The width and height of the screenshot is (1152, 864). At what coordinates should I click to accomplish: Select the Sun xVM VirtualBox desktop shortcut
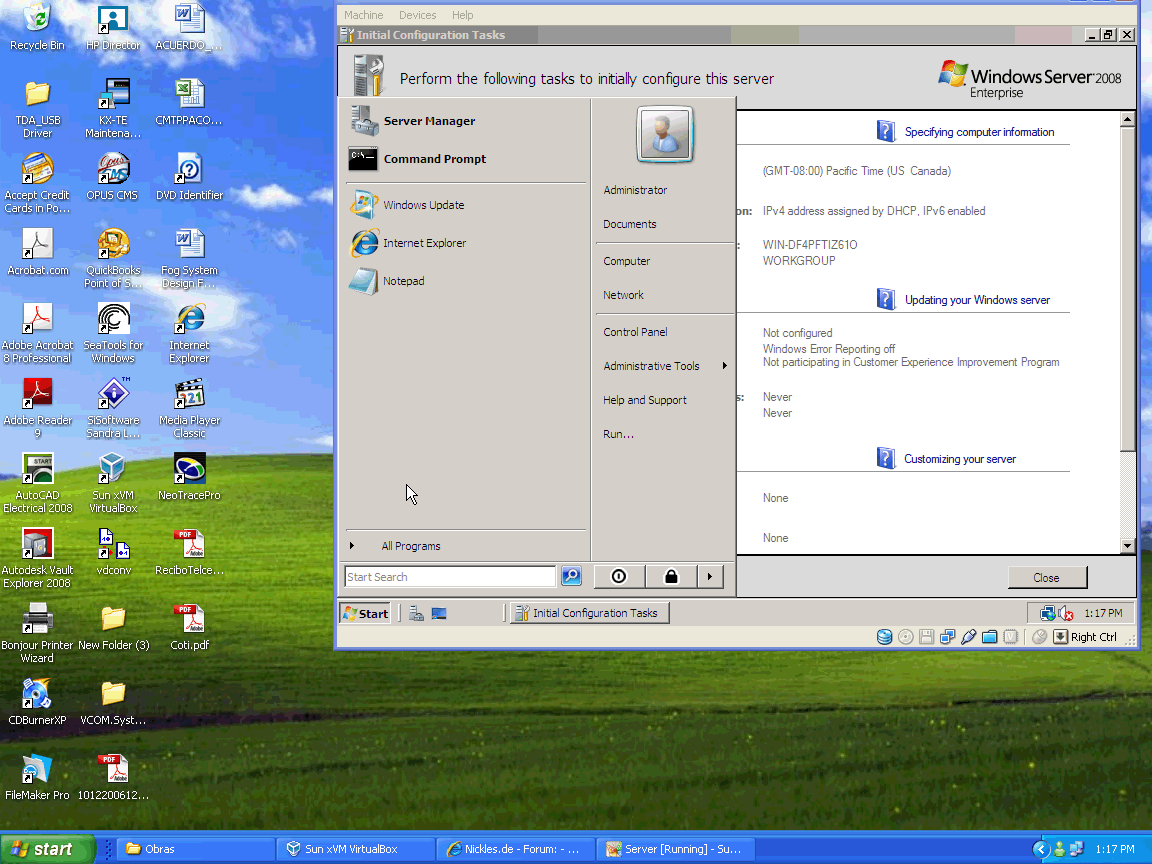(x=113, y=483)
